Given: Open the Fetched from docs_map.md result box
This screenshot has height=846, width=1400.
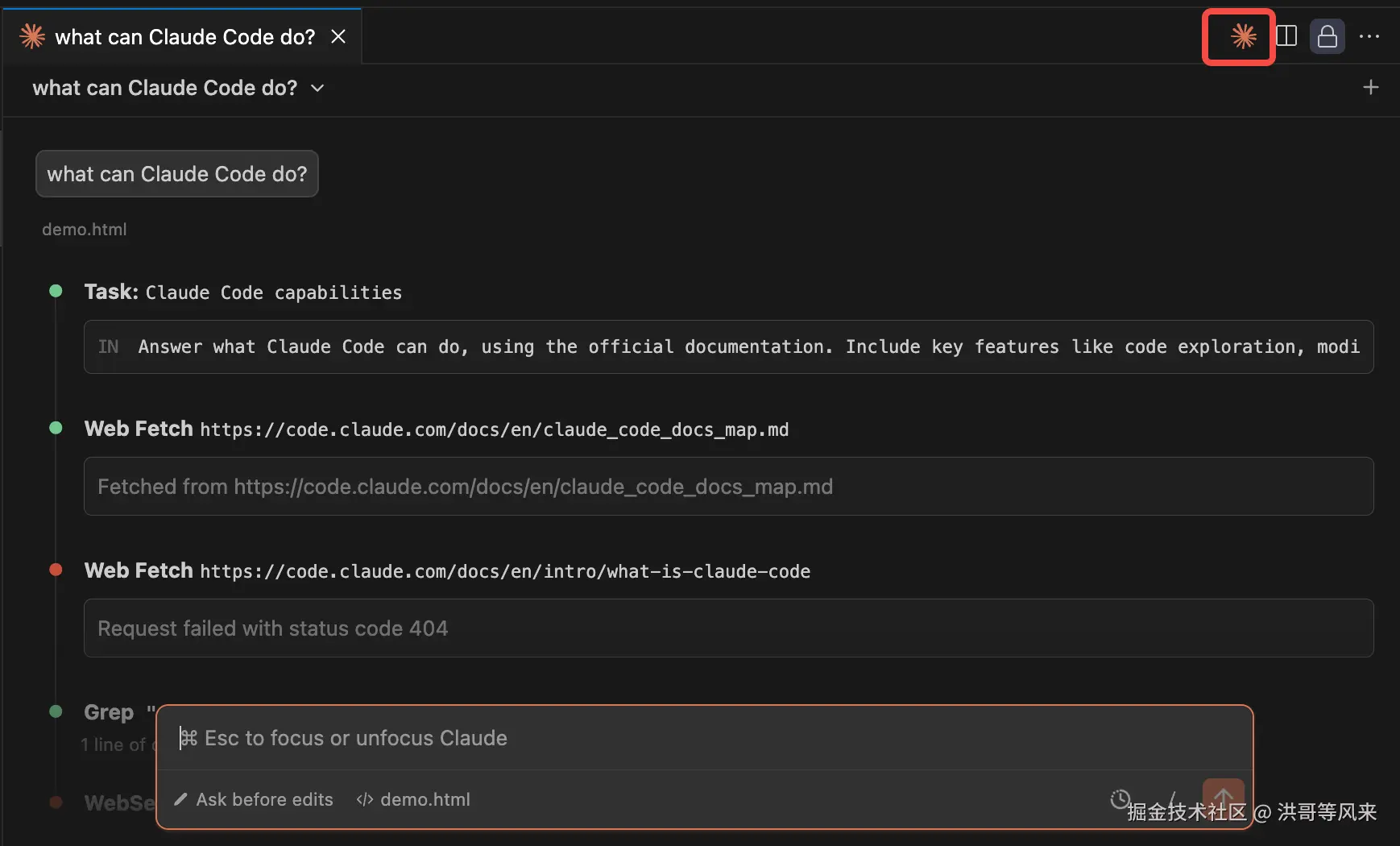Looking at the screenshot, I should 728,487.
